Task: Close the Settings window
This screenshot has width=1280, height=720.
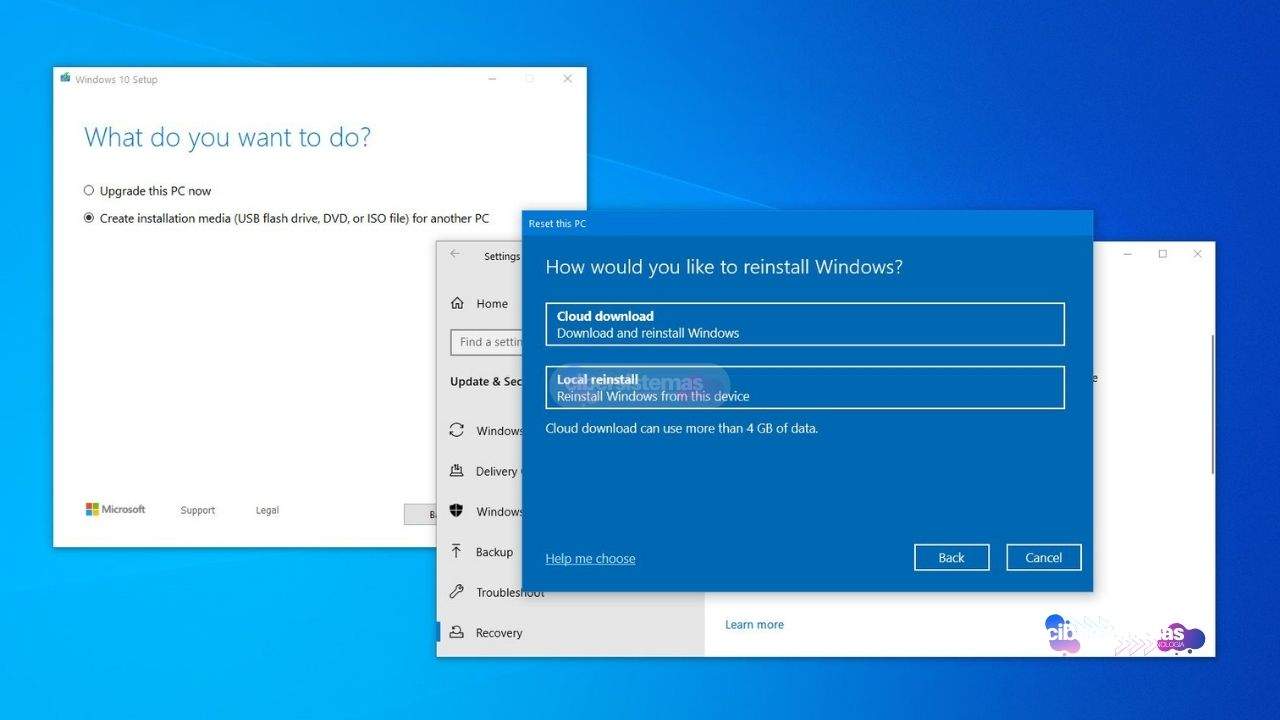Action: [x=1197, y=254]
